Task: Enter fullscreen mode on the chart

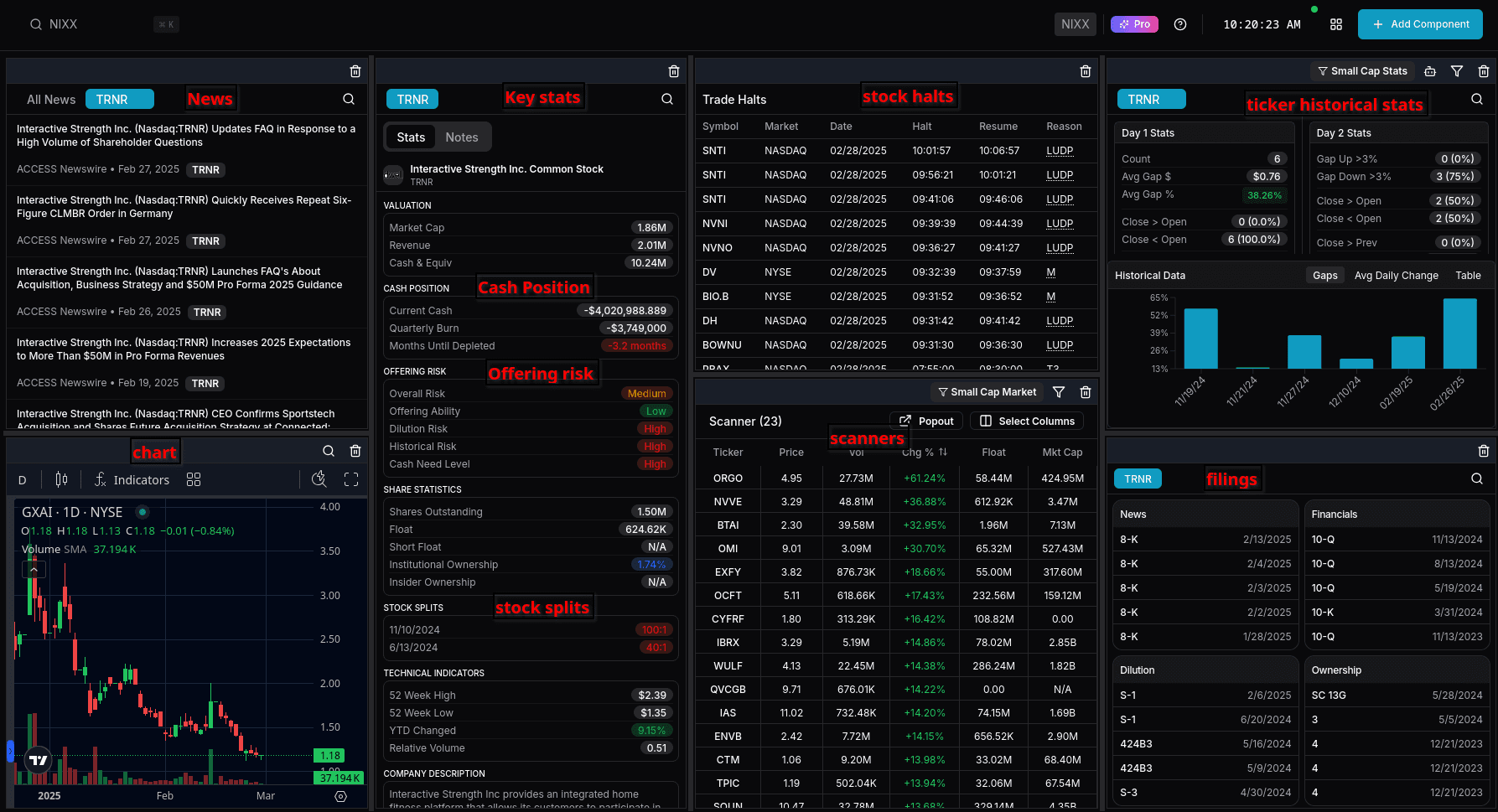Action: coord(351,479)
